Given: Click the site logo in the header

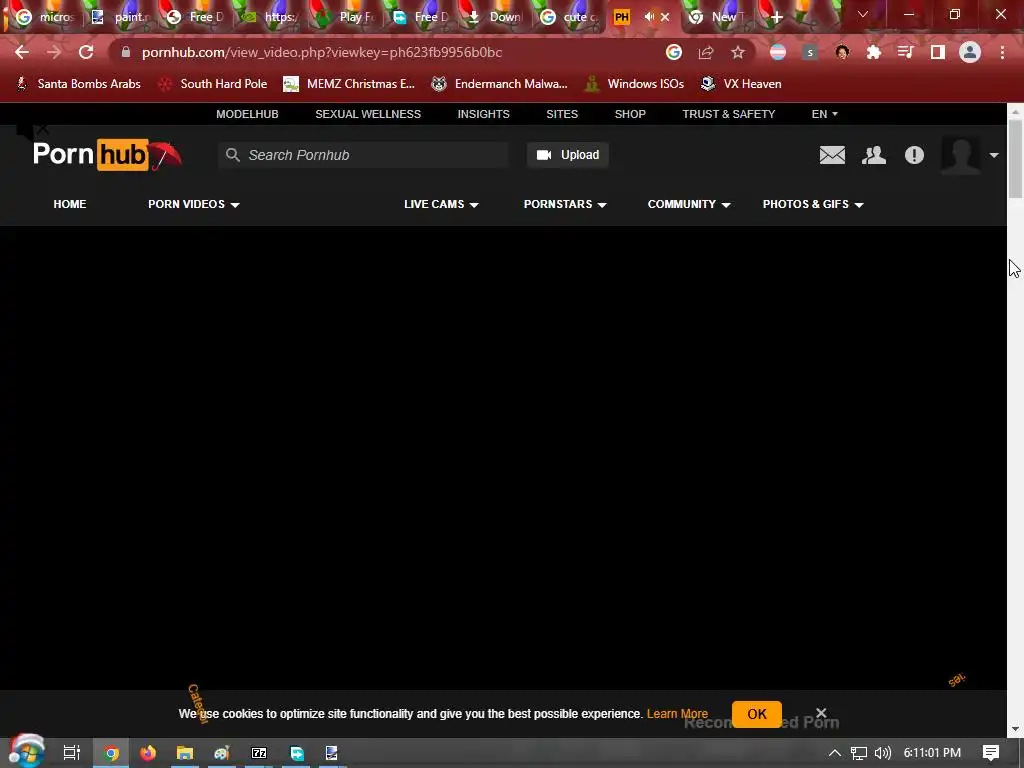Looking at the screenshot, I should pyautogui.click(x=108, y=155).
